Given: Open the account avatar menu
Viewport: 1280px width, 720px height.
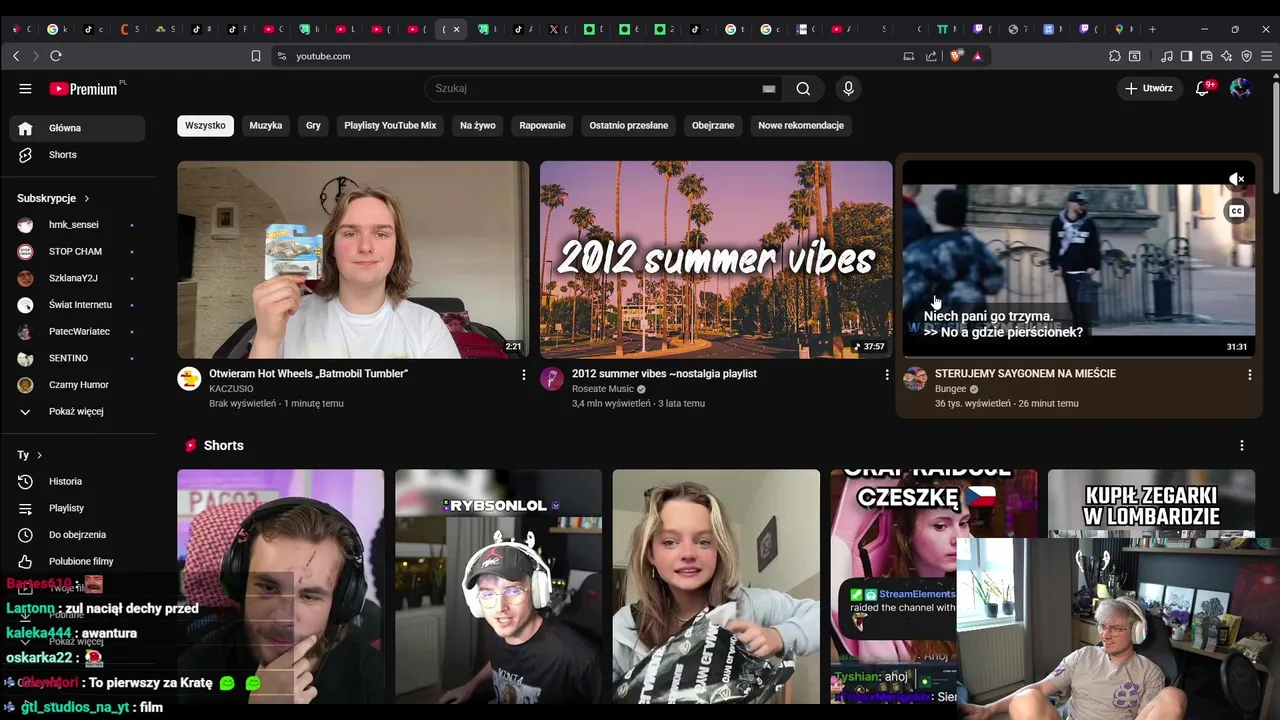Looking at the screenshot, I should 1241,89.
